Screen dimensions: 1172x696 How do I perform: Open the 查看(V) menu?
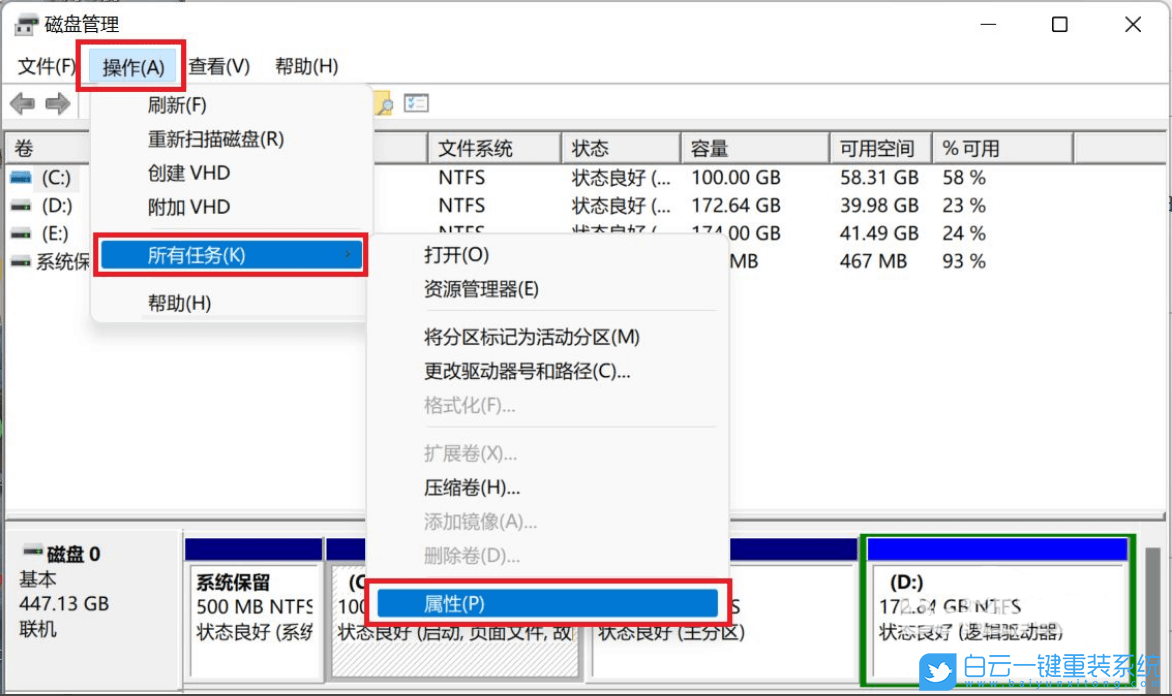[x=219, y=66]
